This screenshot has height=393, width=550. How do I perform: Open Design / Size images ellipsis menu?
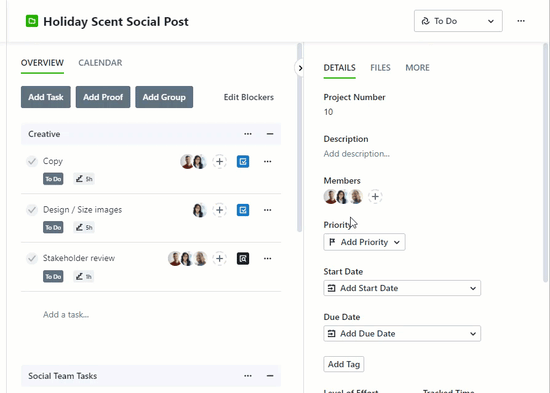(x=268, y=210)
